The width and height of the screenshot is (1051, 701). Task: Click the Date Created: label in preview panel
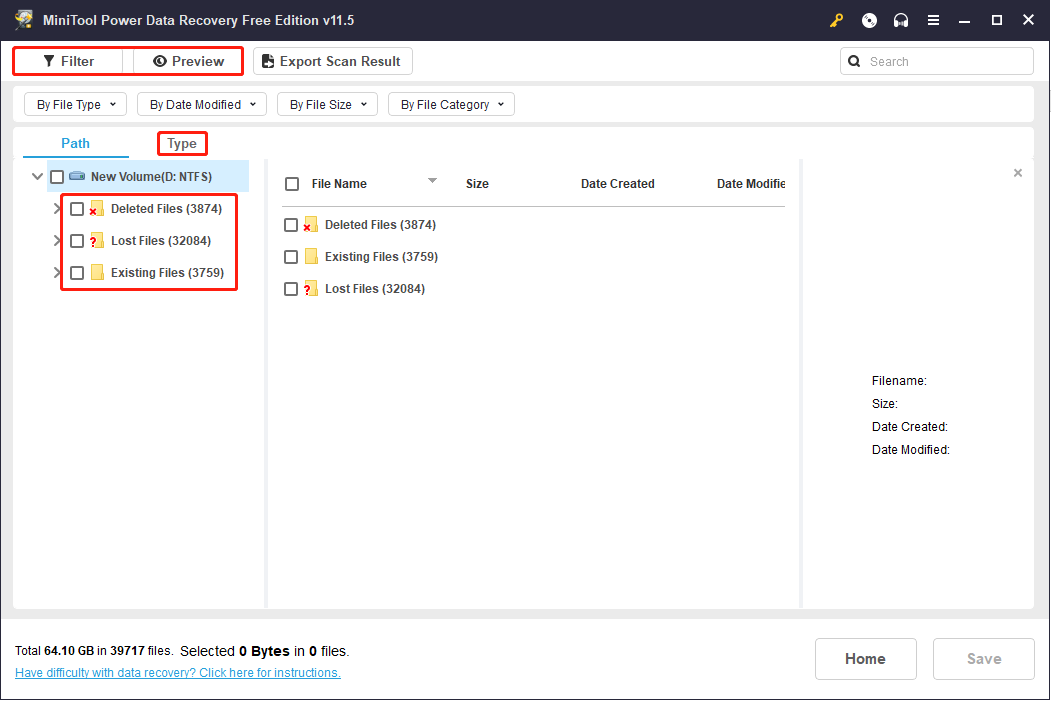coord(910,426)
